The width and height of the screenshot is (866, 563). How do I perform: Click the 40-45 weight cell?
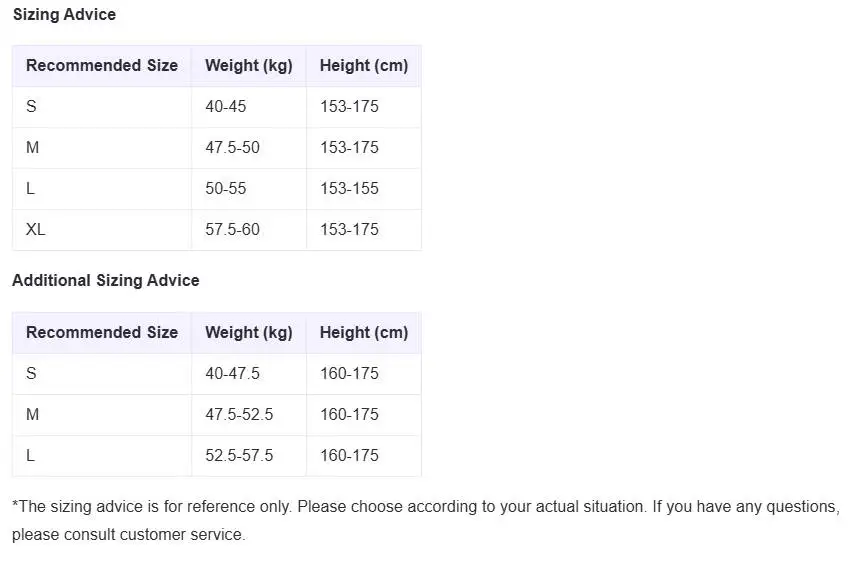(x=226, y=106)
